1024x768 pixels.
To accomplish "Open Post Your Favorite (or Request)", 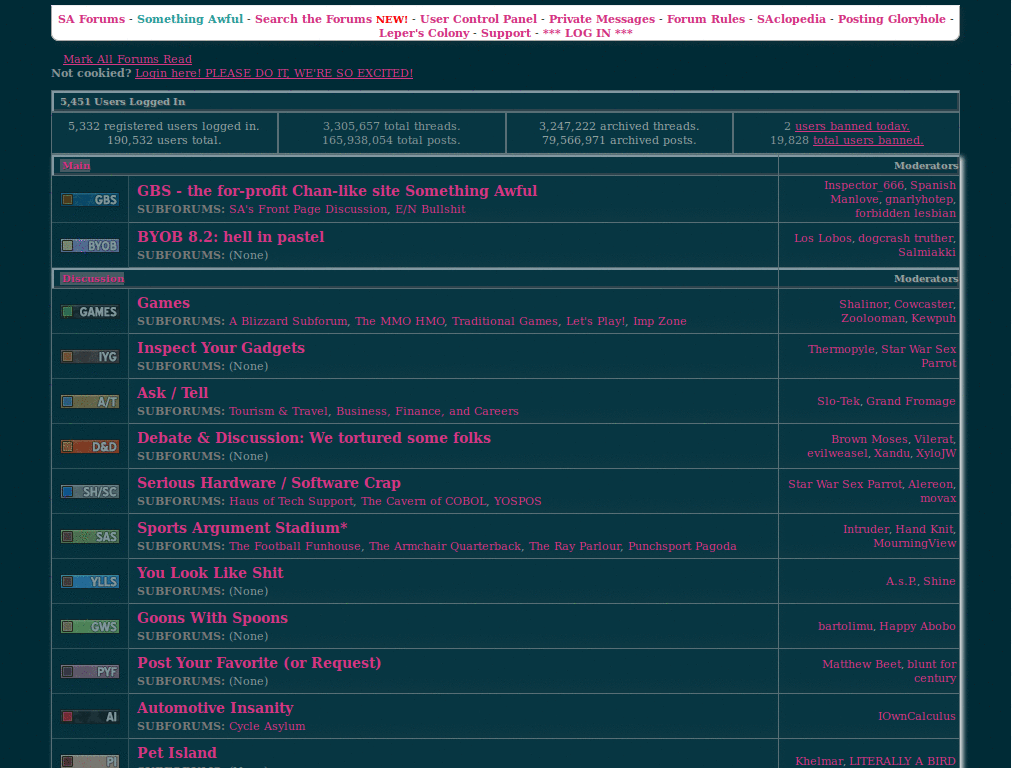I will [x=259, y=663].
